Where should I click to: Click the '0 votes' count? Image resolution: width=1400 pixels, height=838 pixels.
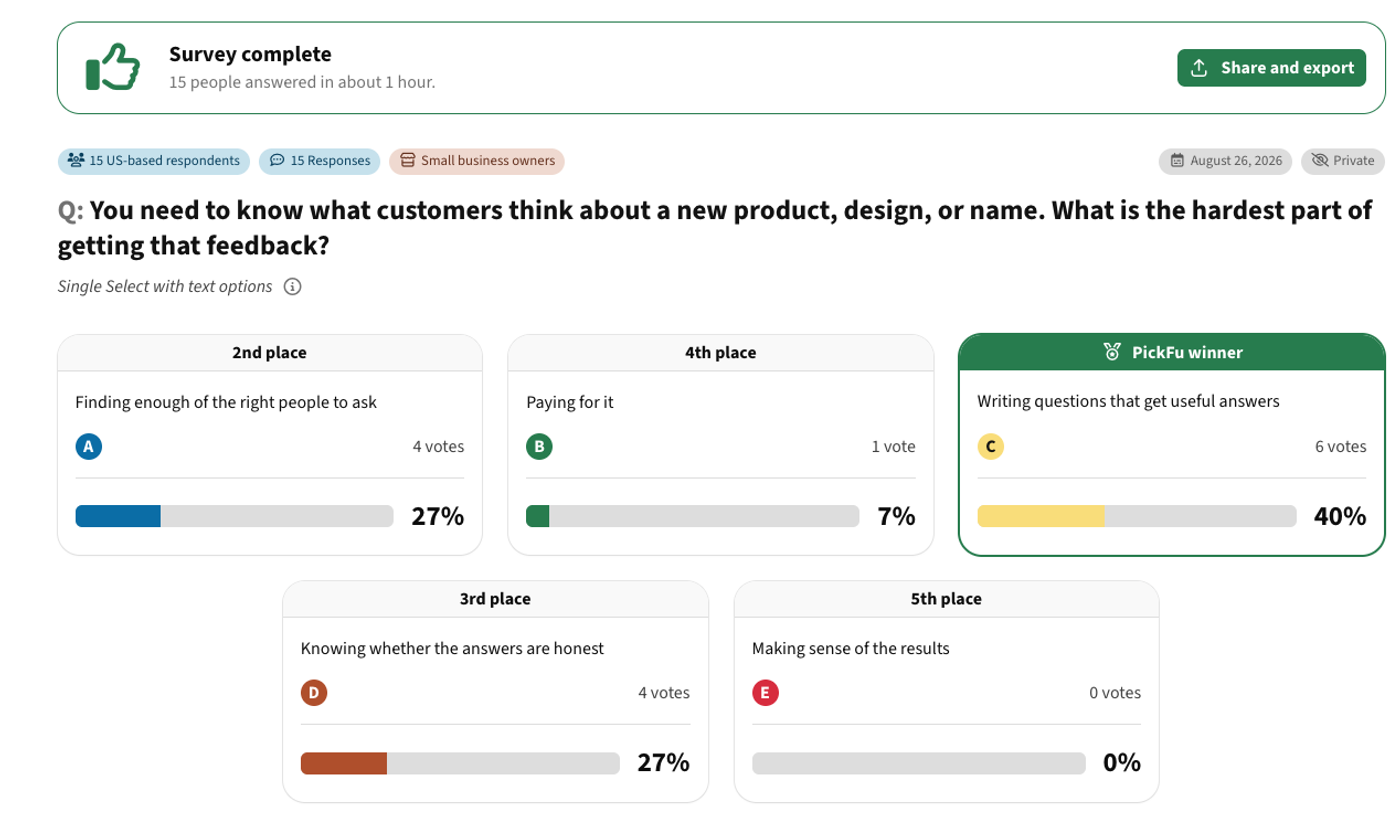[x=1115, y=692]
